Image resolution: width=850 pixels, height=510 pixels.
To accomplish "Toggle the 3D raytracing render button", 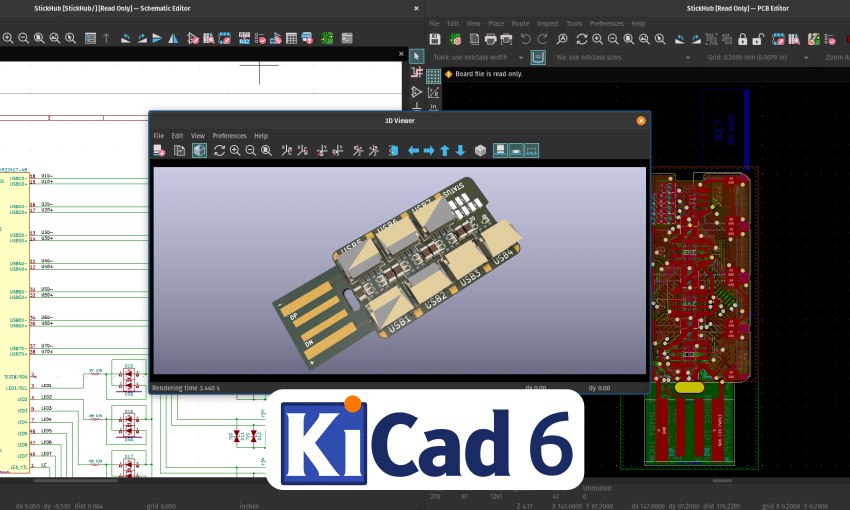I will point(199,151).
